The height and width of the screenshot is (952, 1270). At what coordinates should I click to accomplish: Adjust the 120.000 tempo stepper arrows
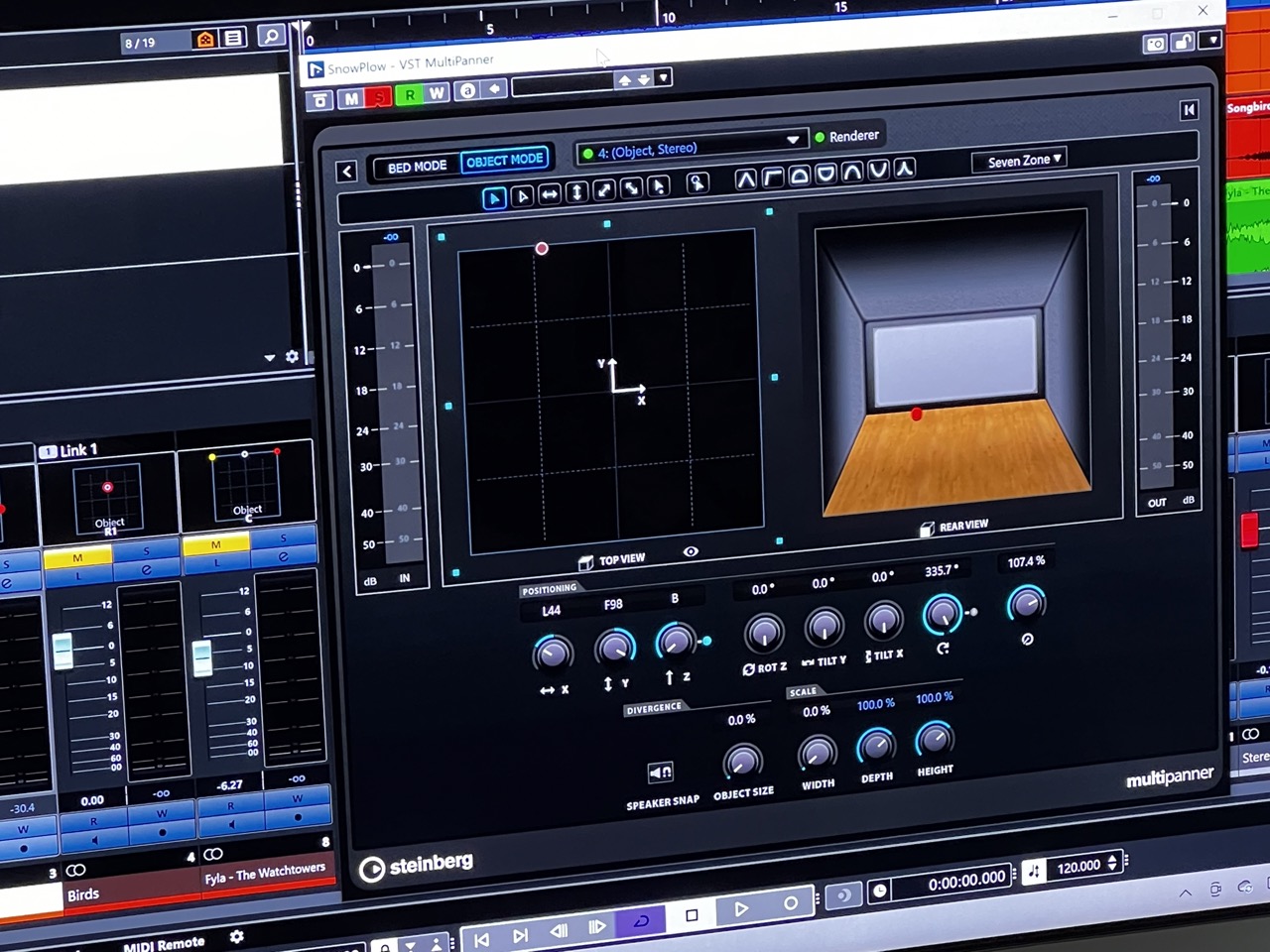1112,863
